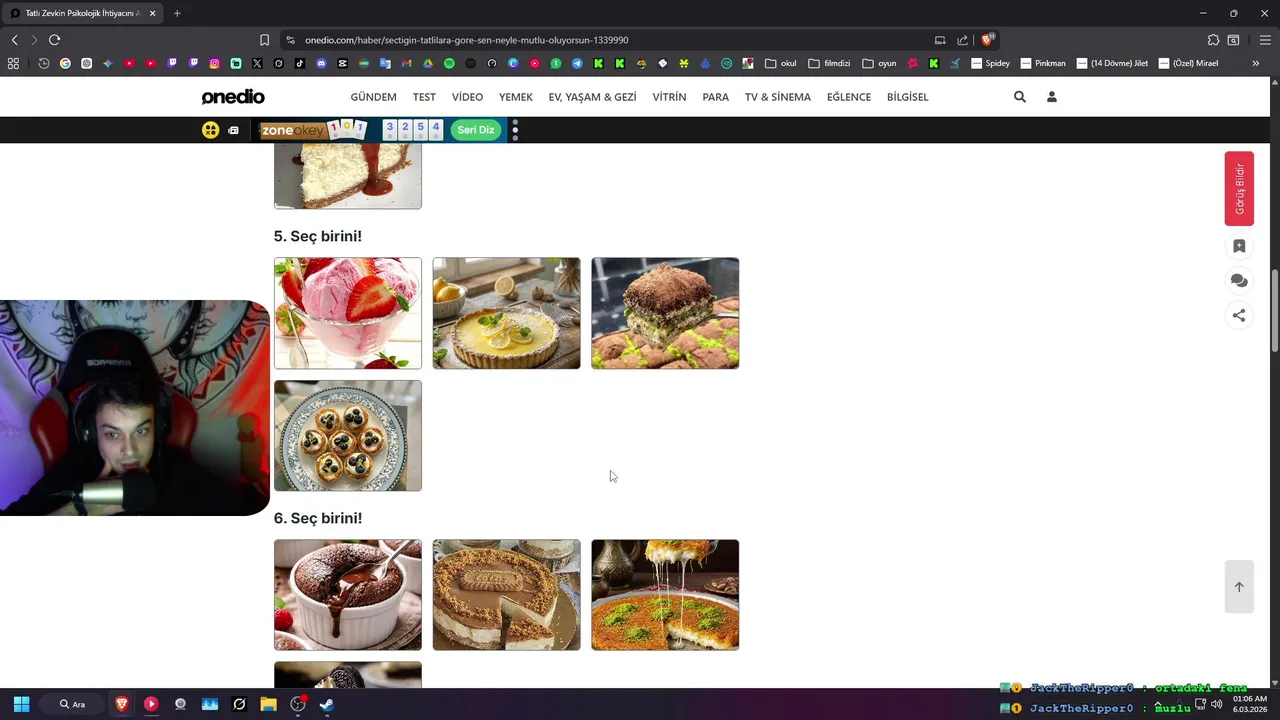Screen dimensions: 1280x720
Task: Click the share page icon in address bar
Action: click(962, 40)
